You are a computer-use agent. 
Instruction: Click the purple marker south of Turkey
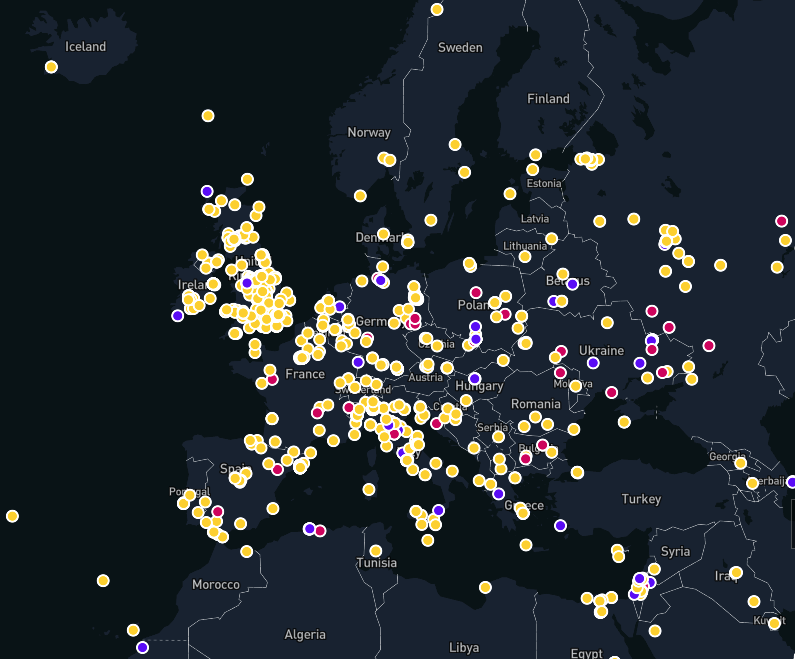560,525
